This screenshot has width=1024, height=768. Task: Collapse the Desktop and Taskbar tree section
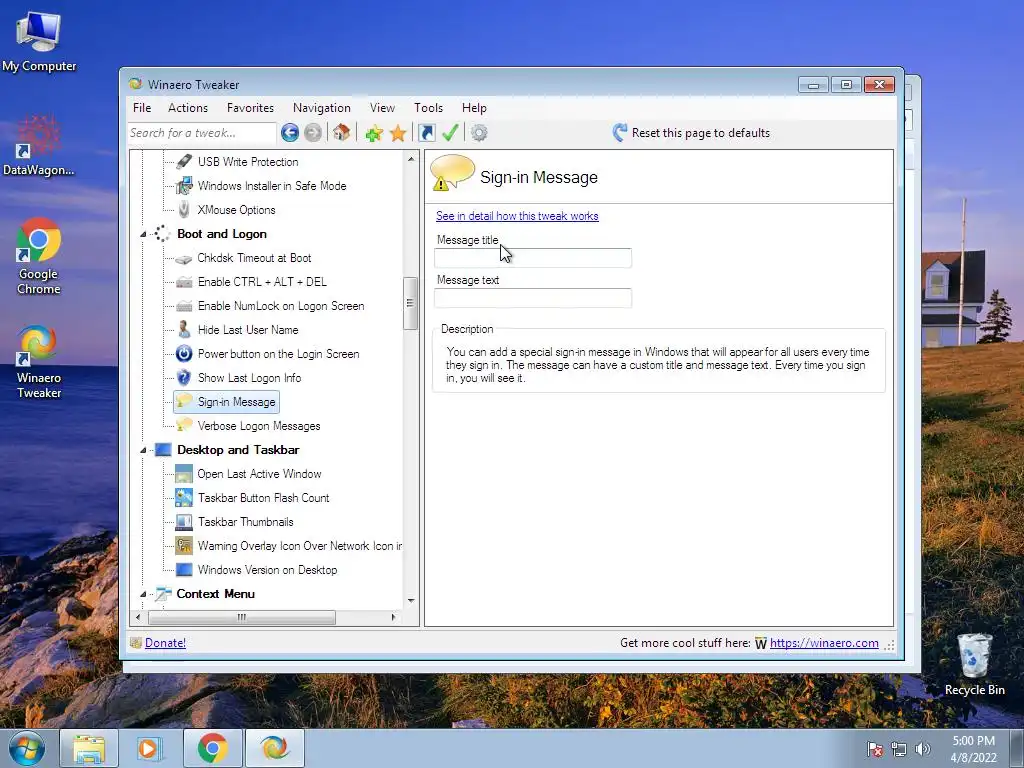pyautogui.click(x=143, y=451)
